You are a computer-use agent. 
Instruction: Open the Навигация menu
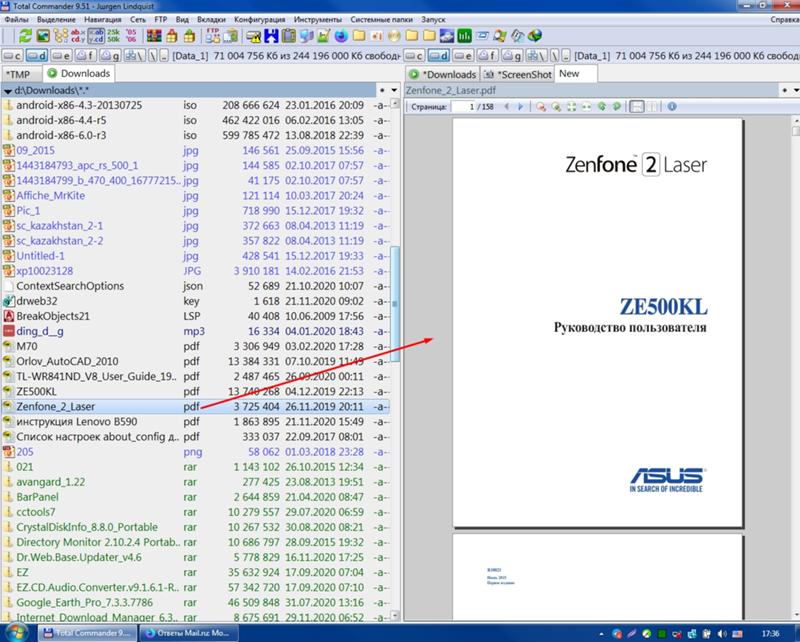point(103,19)
